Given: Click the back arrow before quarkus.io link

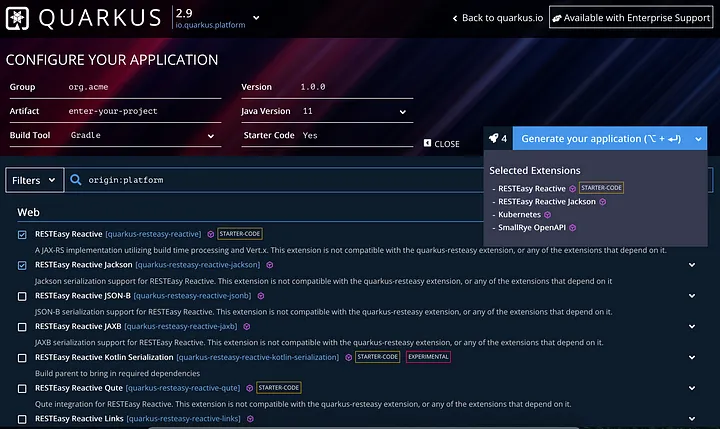Looking at the screenshot, I should tap(455, 18).
